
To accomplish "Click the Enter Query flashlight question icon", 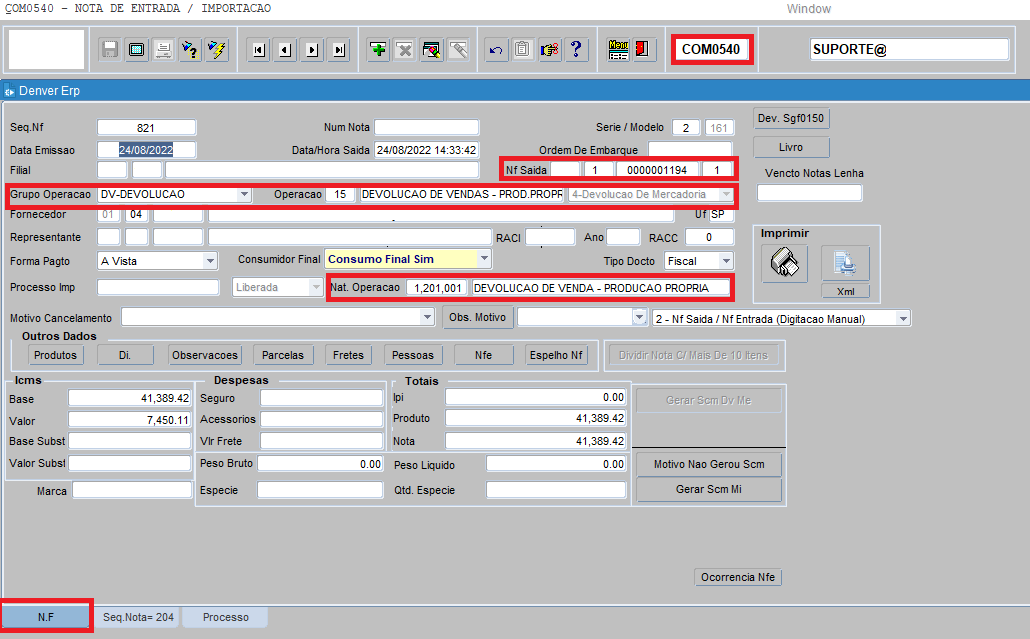I will pos(190,50).
